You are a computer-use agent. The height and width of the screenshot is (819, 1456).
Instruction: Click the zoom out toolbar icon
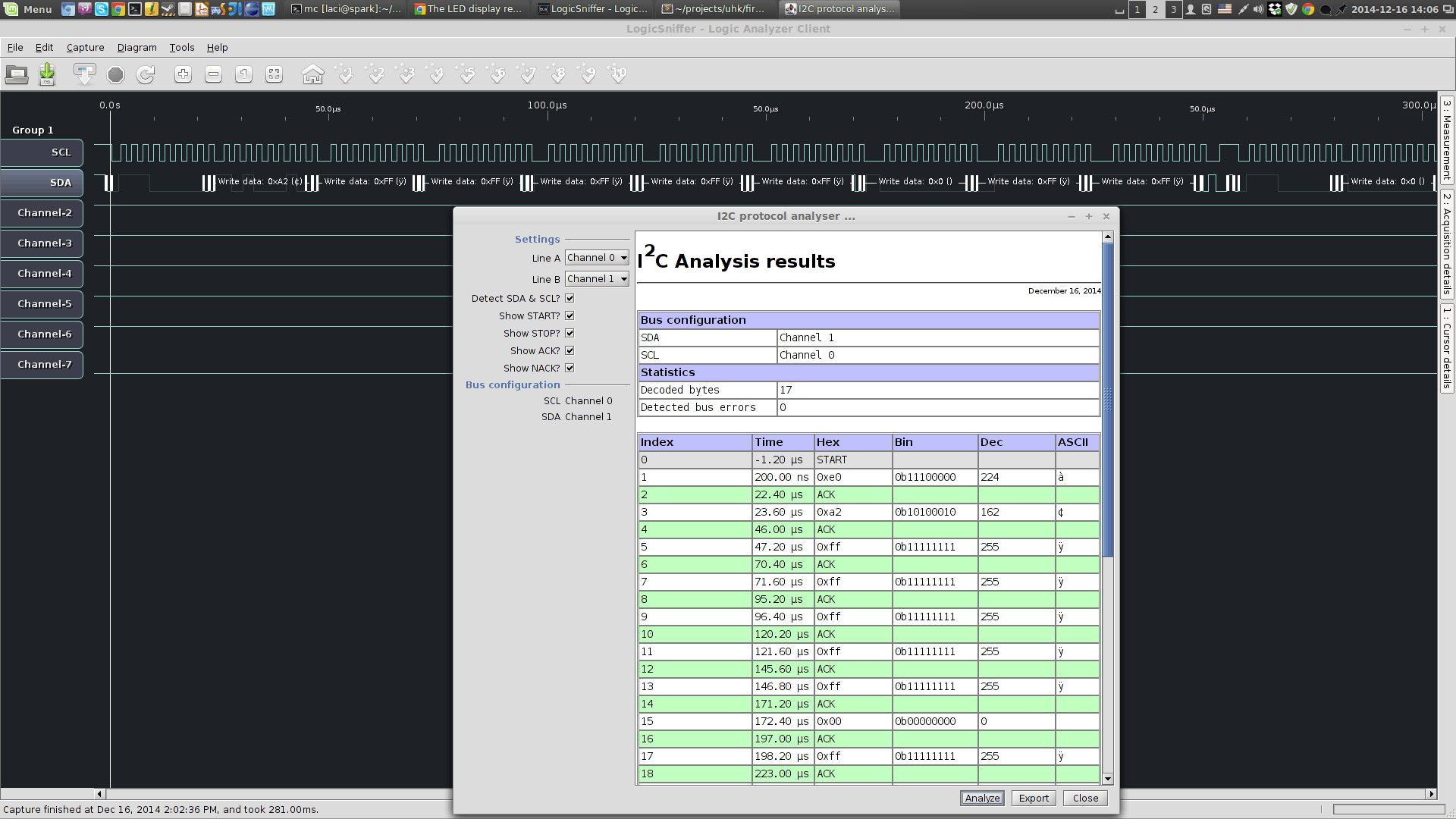pyautogui.click(x=214, y=74)
